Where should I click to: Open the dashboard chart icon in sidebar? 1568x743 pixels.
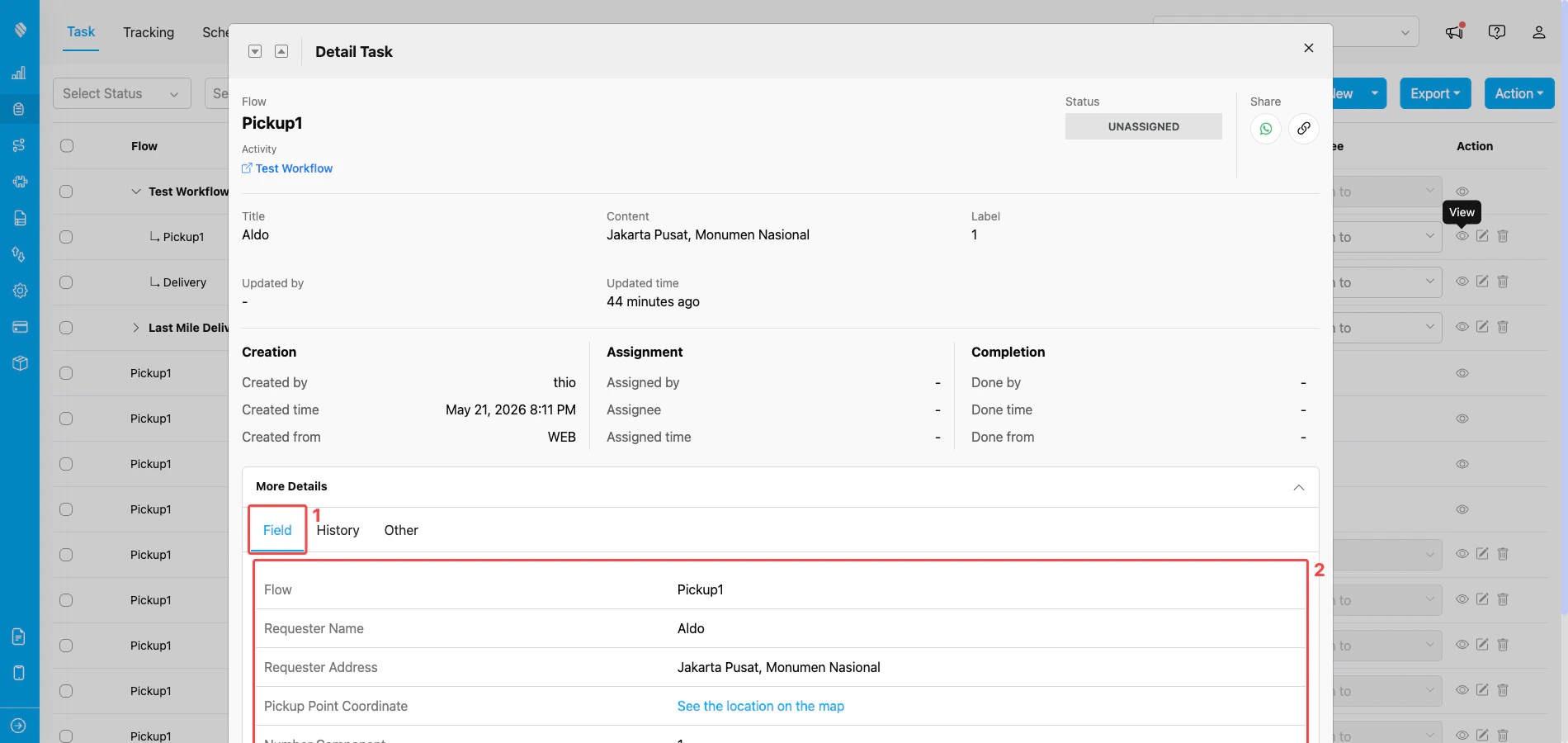coord(19,73)
